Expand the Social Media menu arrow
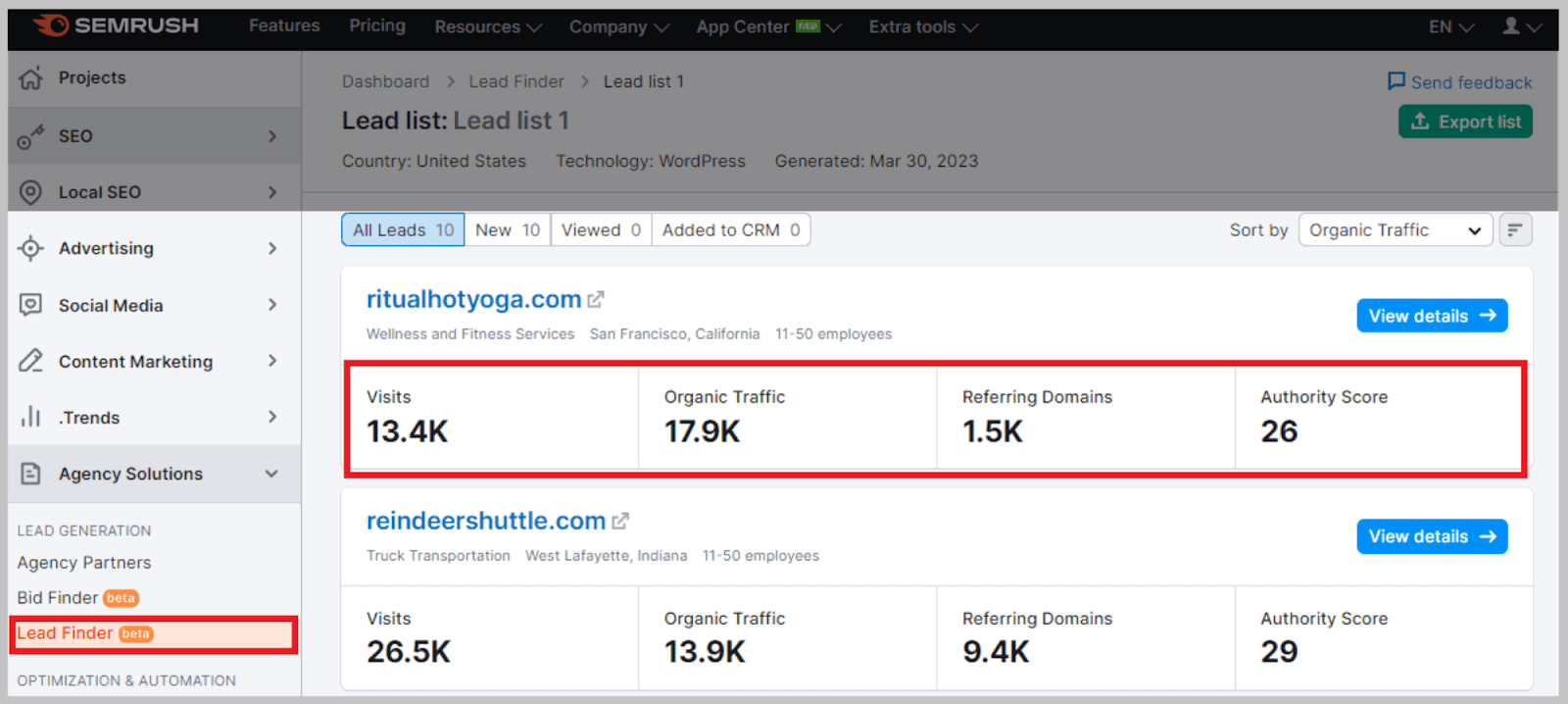This screenshot has width=1568, height=704. 272,305
